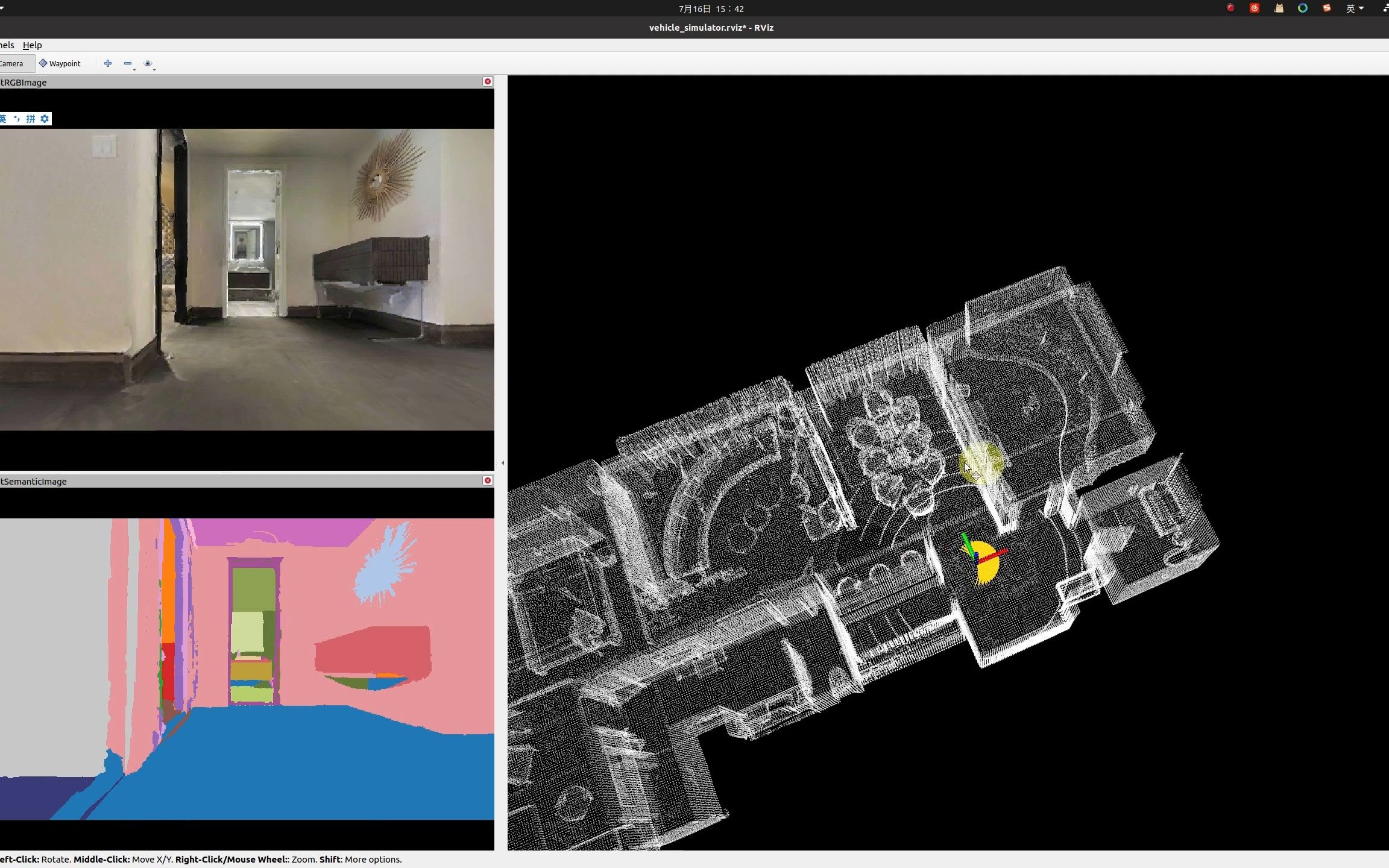Click the minus remove-tool icon
Image resolution: width=1389 pixels, height=868 pixels.
(x=128, y=63)
